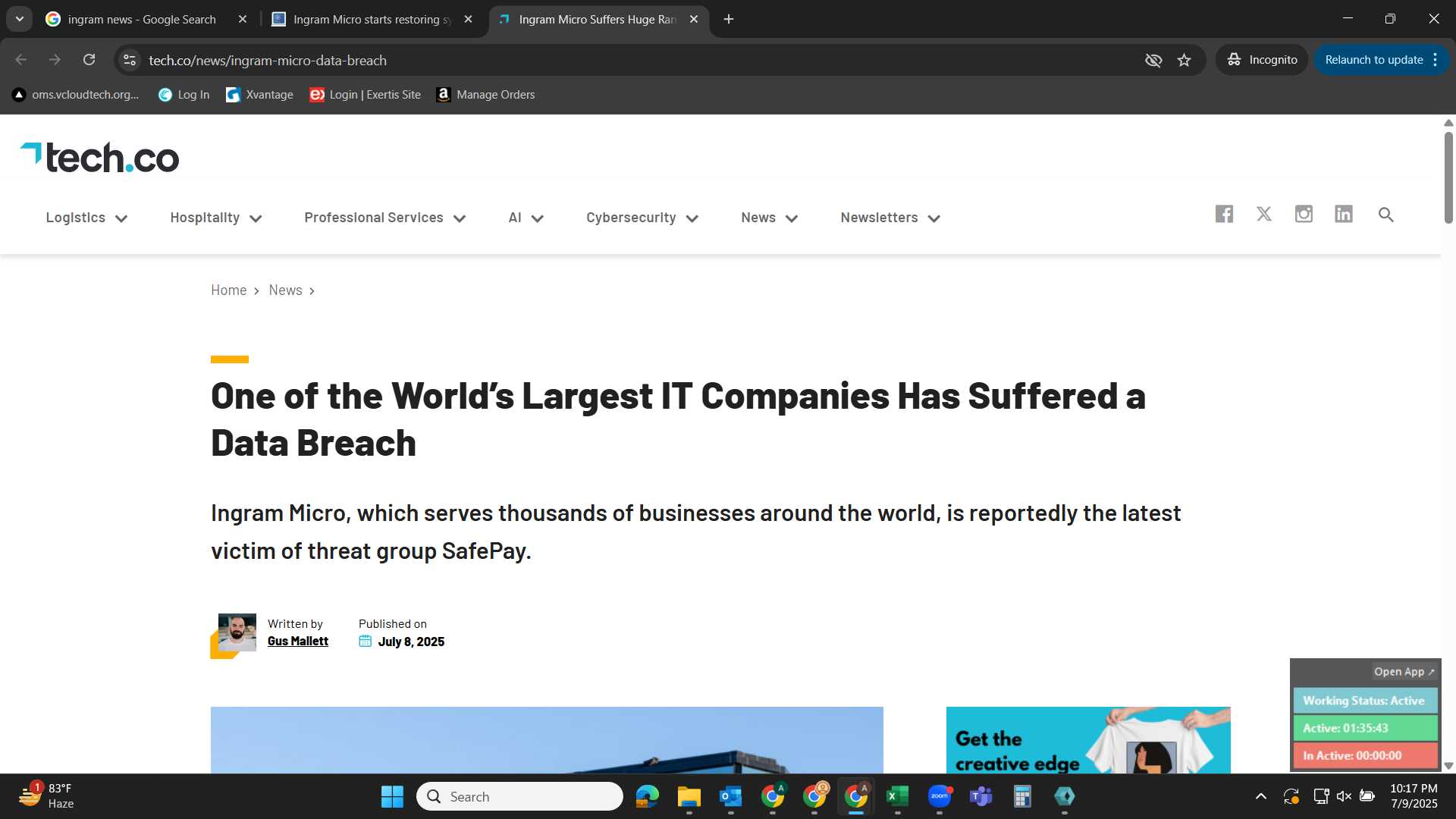The height and width of the screenshot is (819, 1456).
Task: Open the Chrome three-dot menu icon
Action: (x=1436, y=60)
